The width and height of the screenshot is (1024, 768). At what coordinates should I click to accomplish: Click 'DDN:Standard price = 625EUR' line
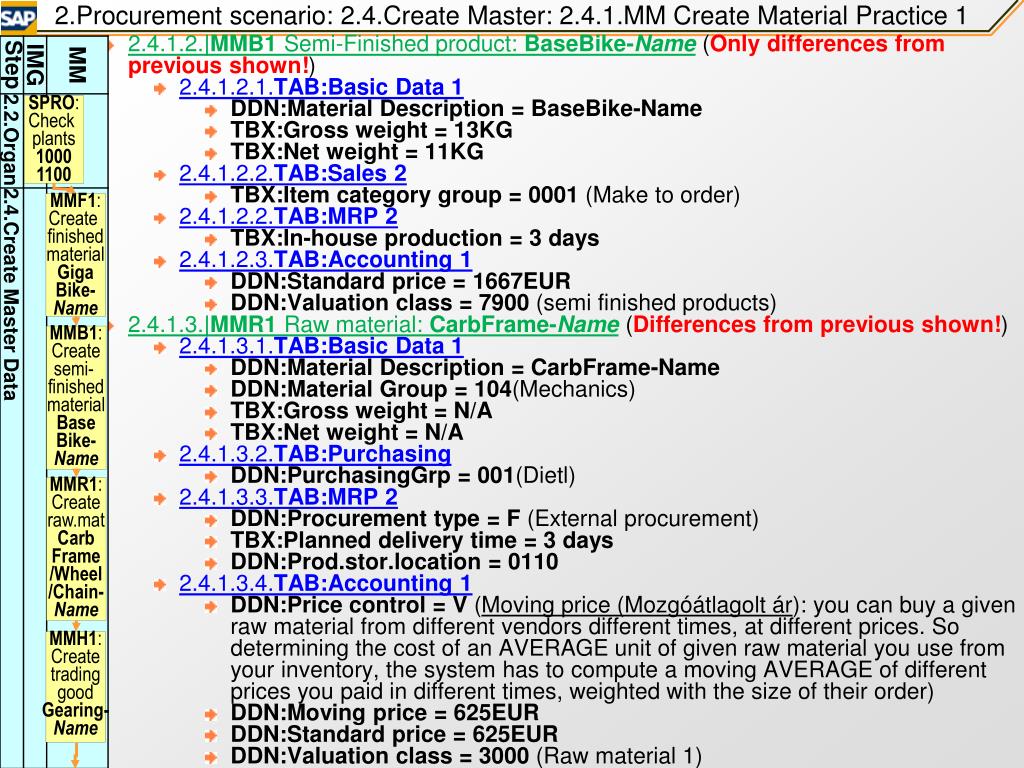click(394, 733)
